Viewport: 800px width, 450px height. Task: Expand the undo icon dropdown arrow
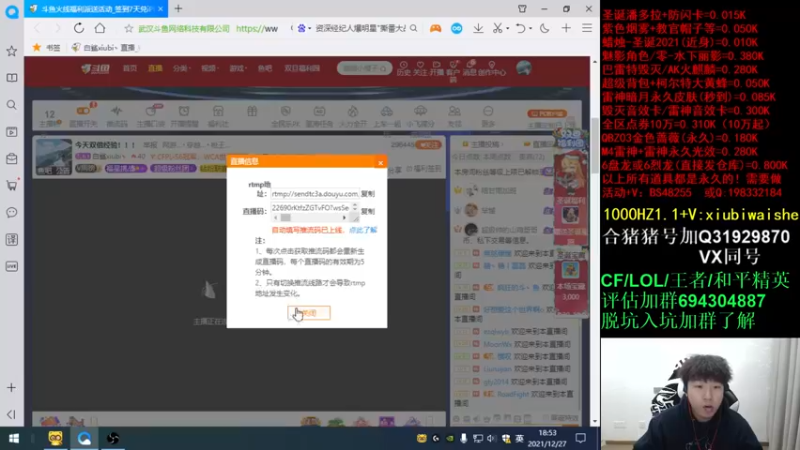pos(530,29)
